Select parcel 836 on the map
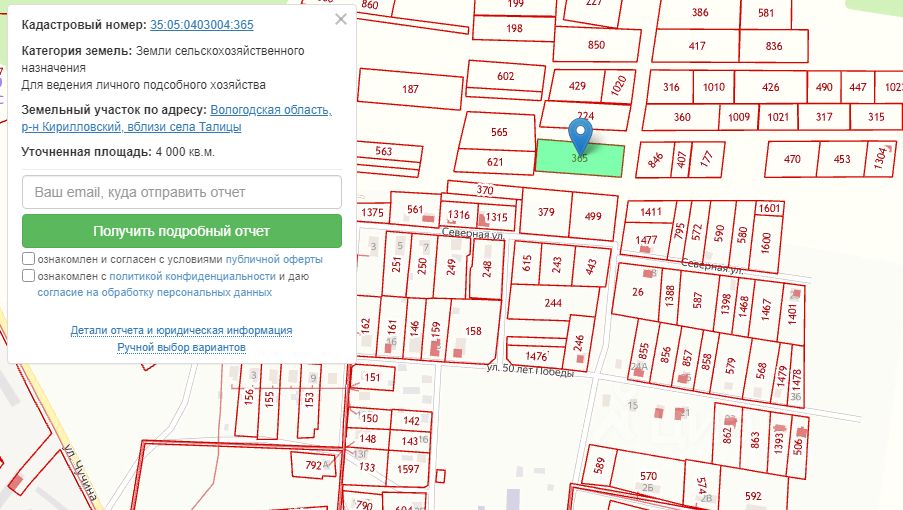The width and height of the screenshot is (903, 510). tap(773, 45)
